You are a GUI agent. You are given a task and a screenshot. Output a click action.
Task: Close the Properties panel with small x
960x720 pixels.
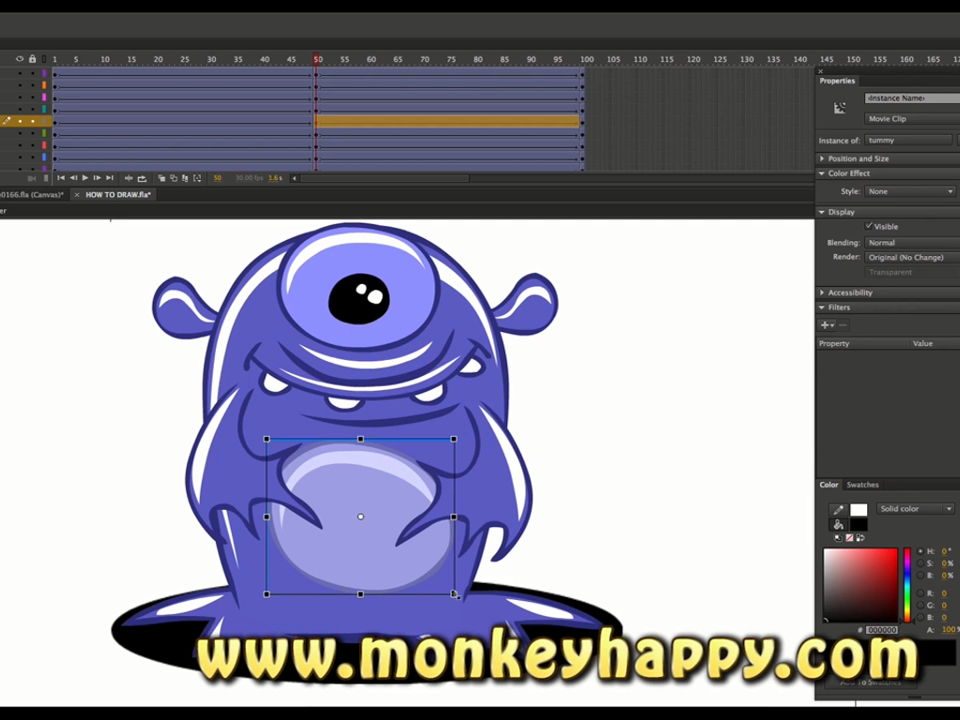click(x=821, y=72)
